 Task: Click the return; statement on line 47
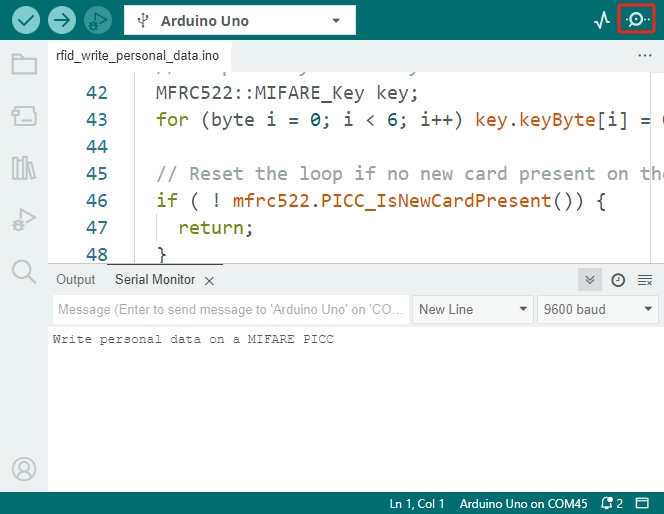[x=216, y=228]
